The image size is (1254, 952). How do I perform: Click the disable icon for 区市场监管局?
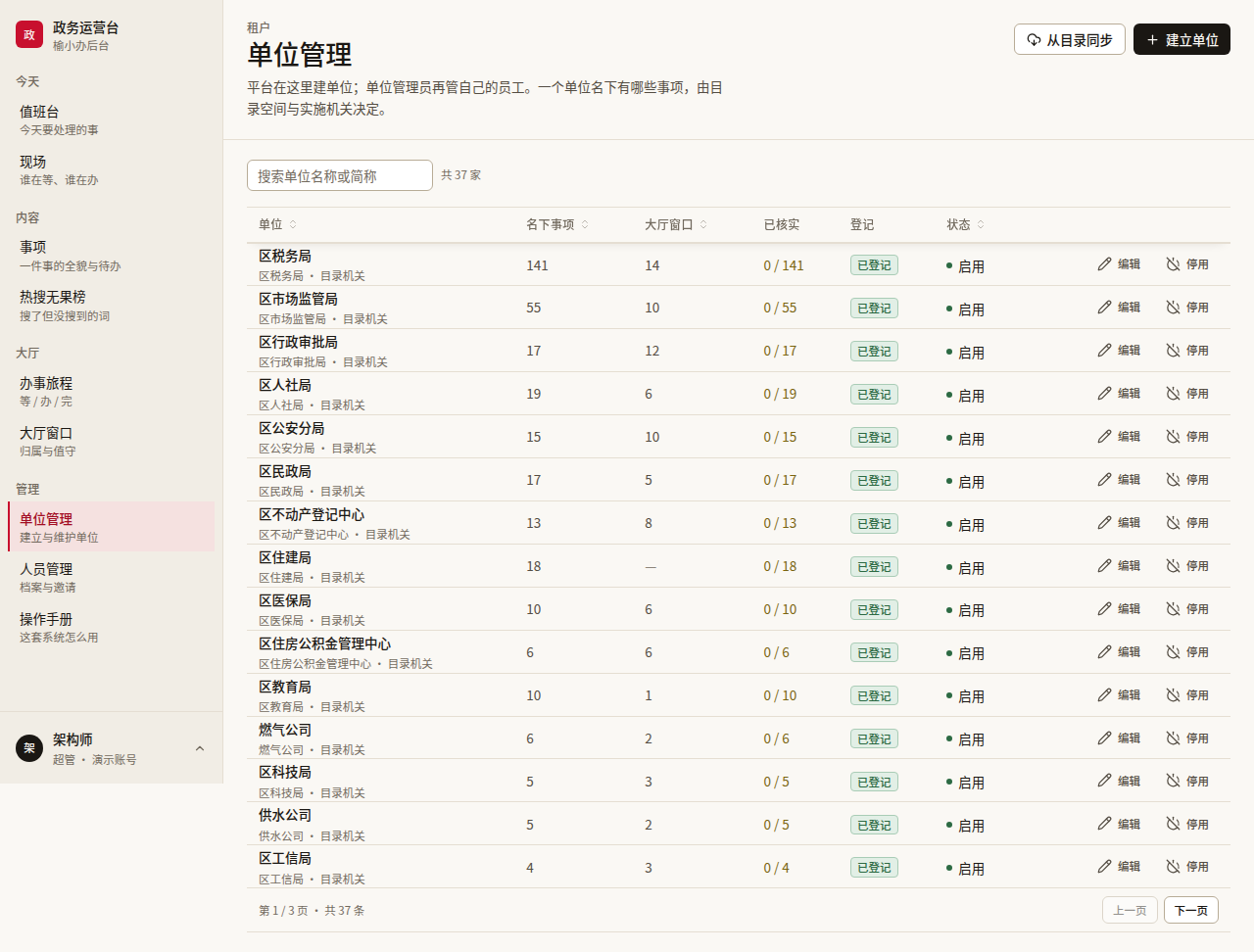click(1173, 308)
